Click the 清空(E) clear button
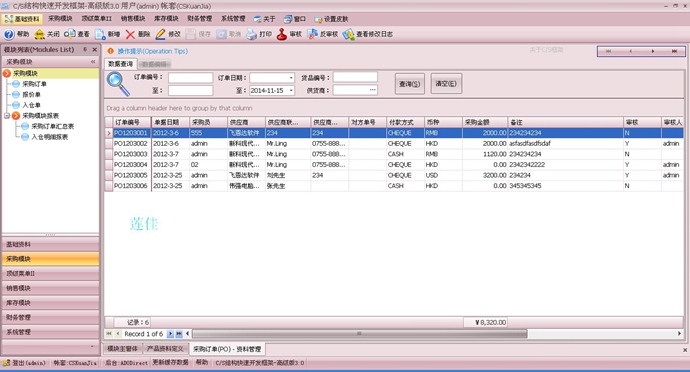 coord(446,84)
